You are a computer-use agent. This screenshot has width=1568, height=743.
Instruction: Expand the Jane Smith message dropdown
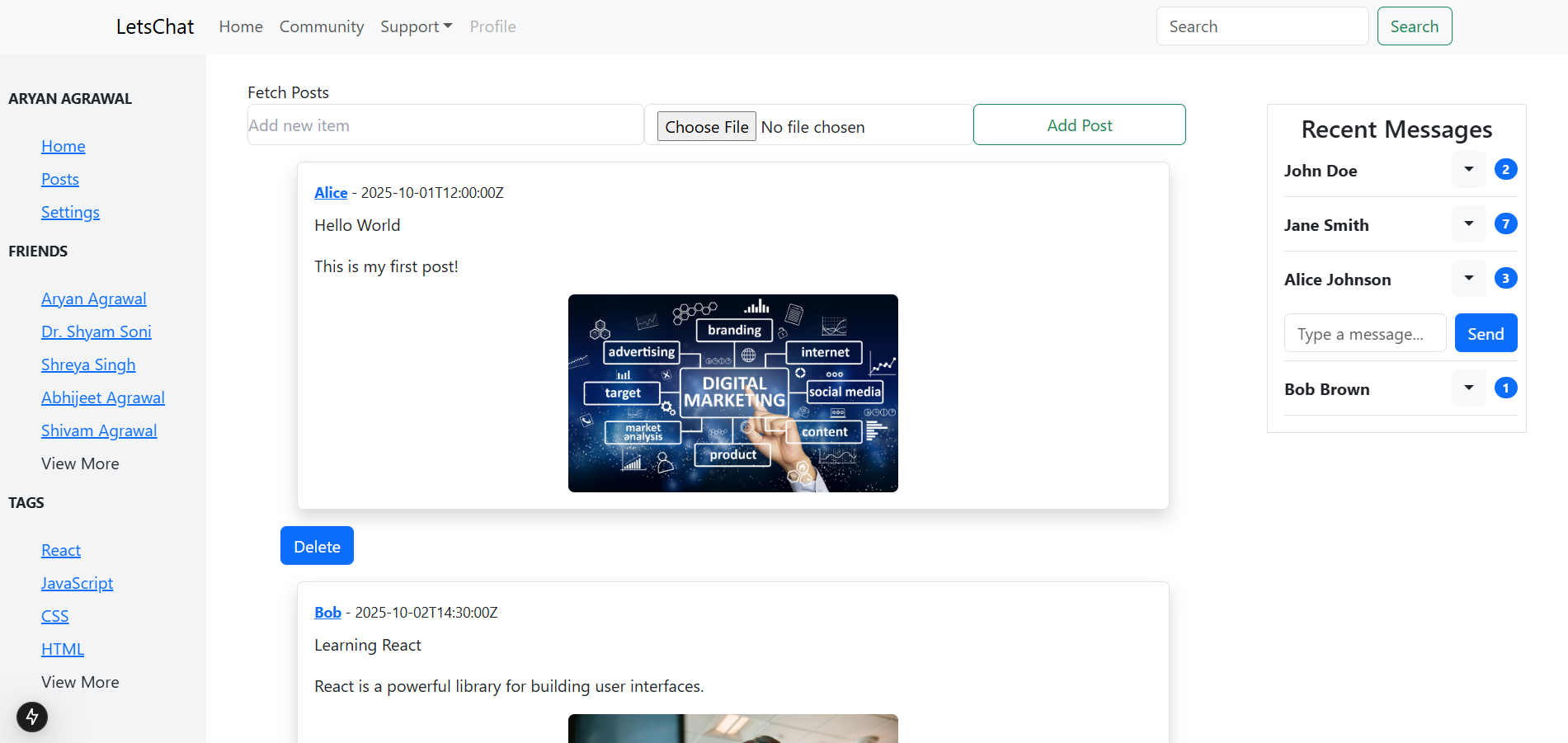click(1468, 223)
